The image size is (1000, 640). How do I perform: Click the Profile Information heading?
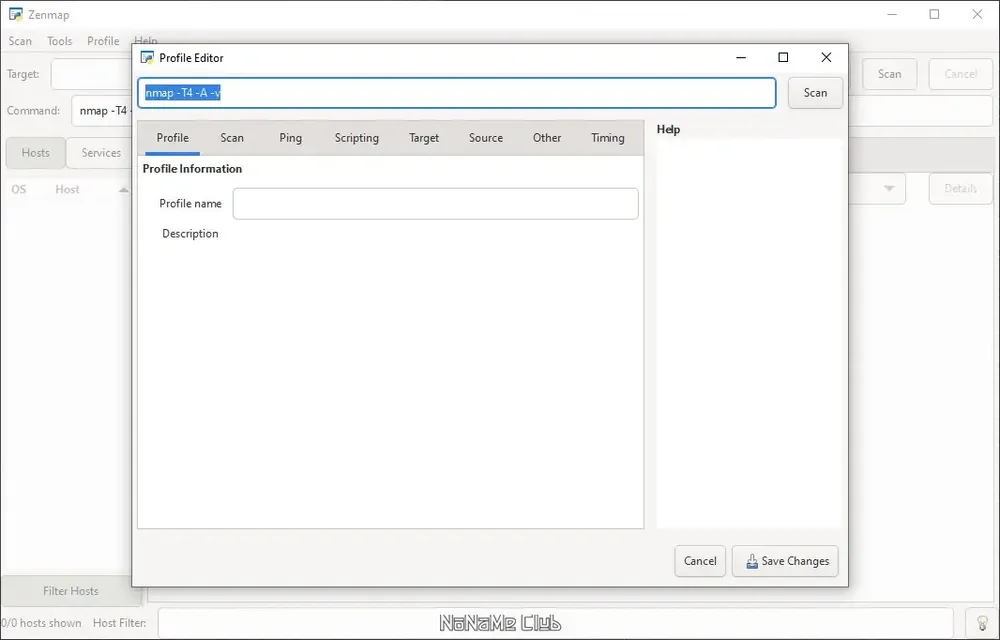(192, 169)
